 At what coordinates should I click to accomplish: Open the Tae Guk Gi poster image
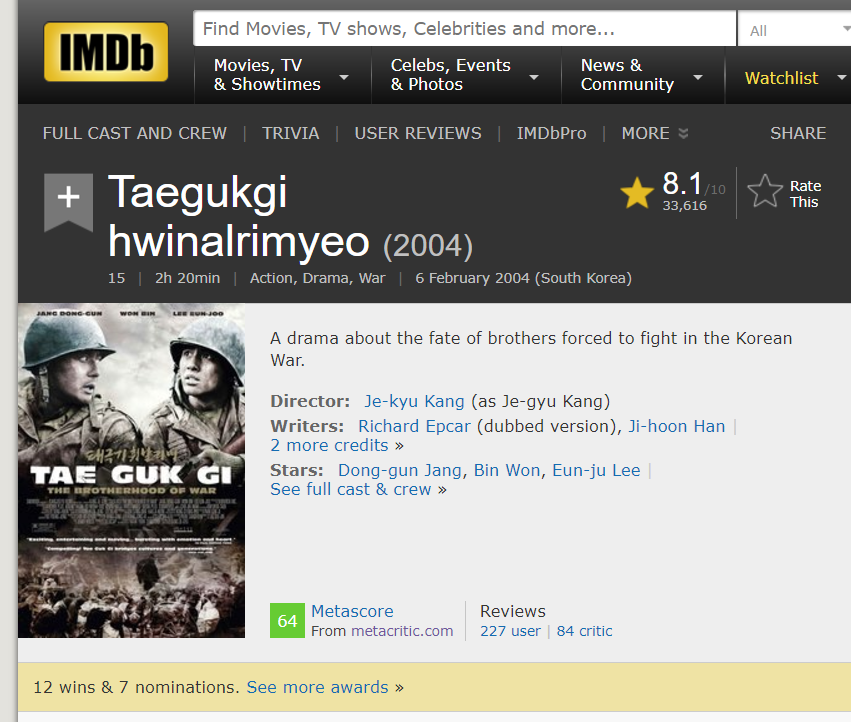(131, 470)
